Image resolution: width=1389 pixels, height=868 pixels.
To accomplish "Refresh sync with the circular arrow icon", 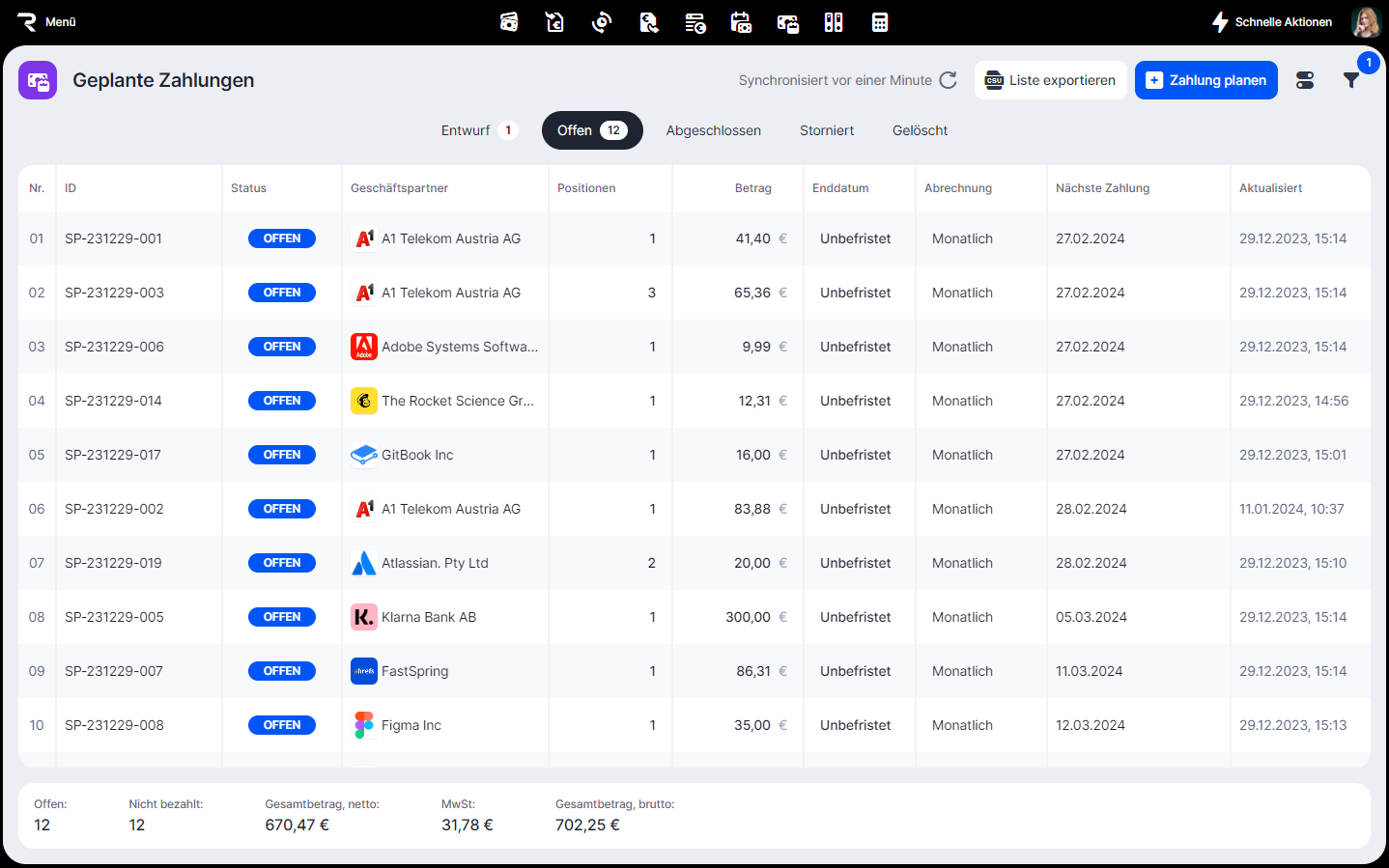I will (x=949, y=80).
